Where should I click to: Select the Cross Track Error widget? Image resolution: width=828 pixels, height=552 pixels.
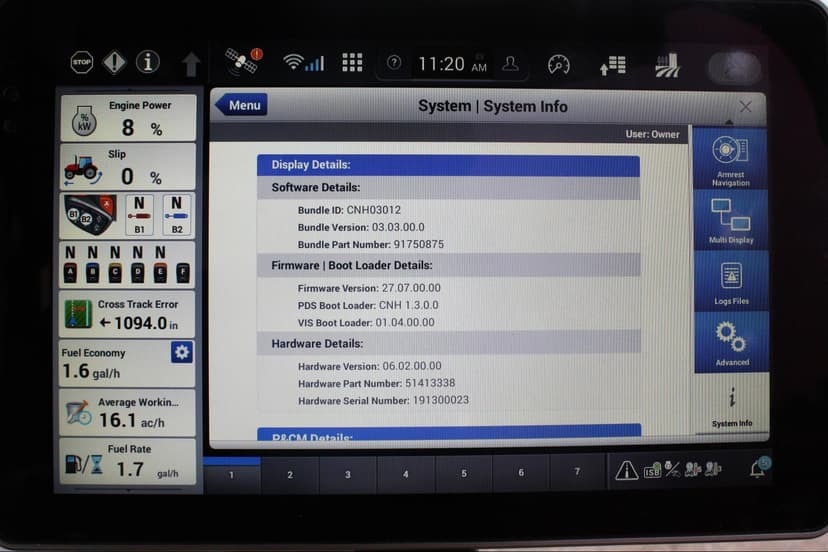[x=128, y=314]
